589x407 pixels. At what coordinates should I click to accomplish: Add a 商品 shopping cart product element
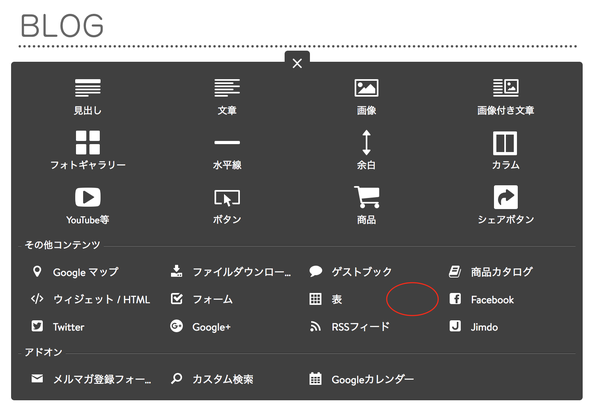pyautogui.click(x=366, y=206)
